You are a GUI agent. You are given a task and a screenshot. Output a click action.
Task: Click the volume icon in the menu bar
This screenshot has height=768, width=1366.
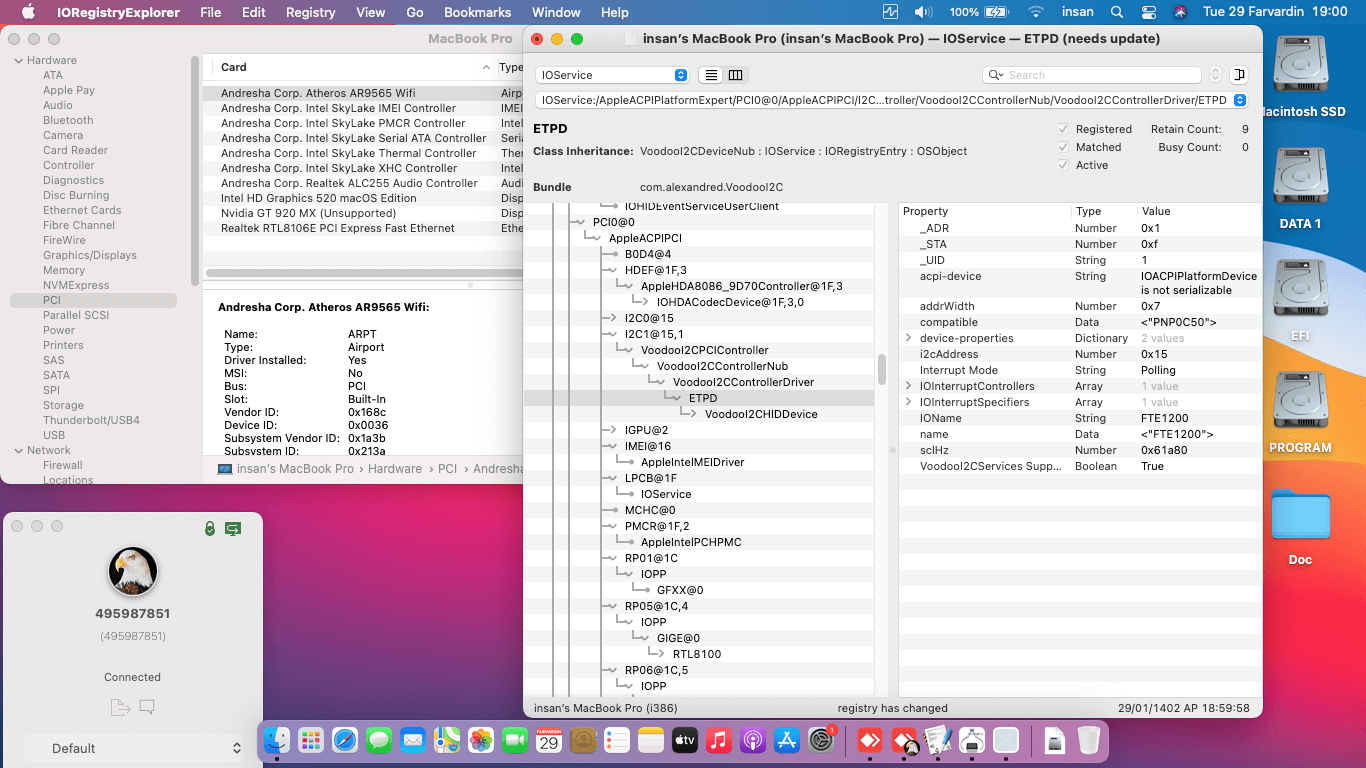pyautogui.click(x=924, y=12)
